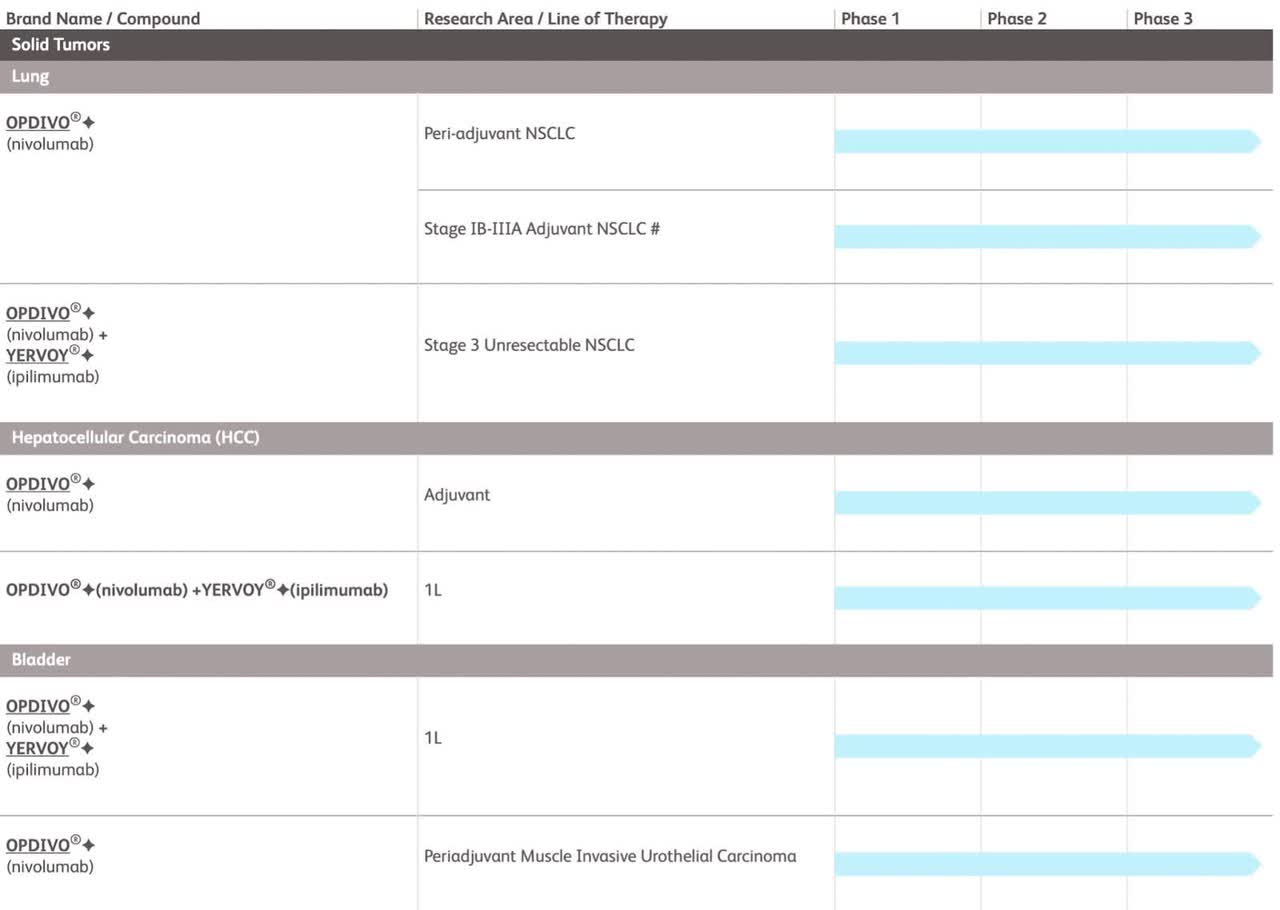Click the Stage 3 Unresectable NSCLC text
Screen dimensions: 1280x910
(x=529, y=345)
